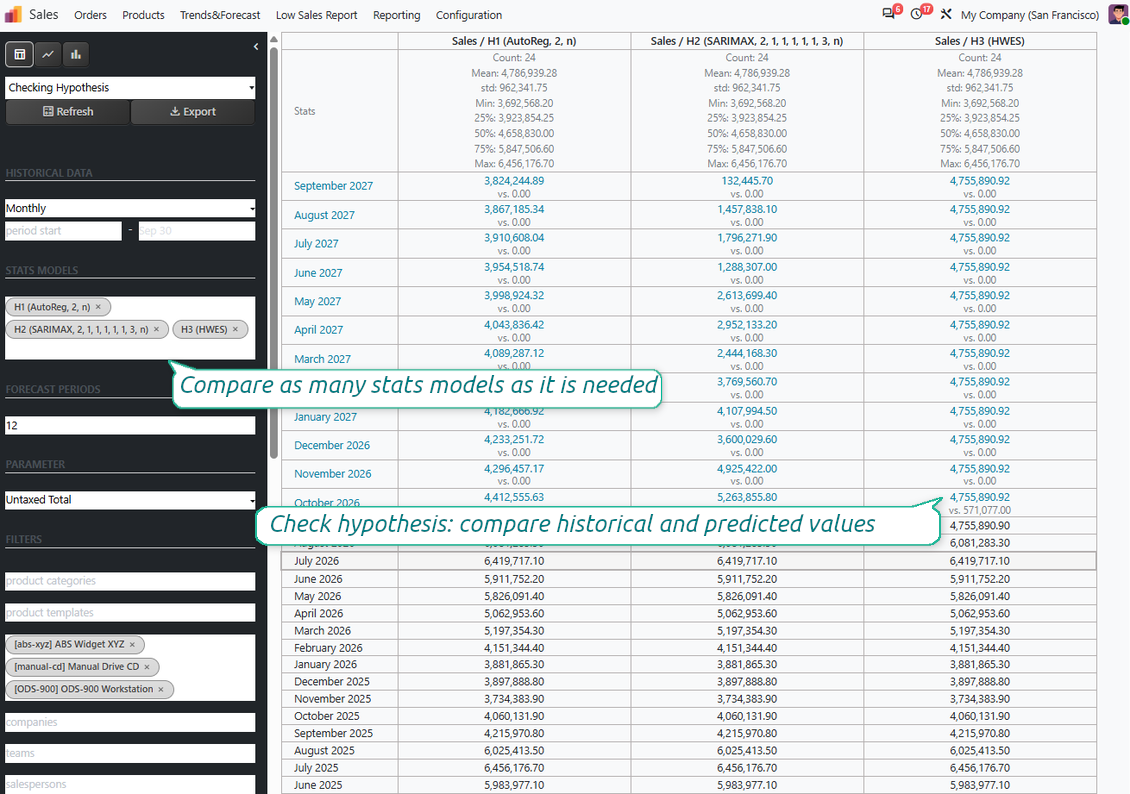Open the Sales app home icon
Image resolution: width=1130 pixels, height=794 pixels.
(x=13, y=14)
